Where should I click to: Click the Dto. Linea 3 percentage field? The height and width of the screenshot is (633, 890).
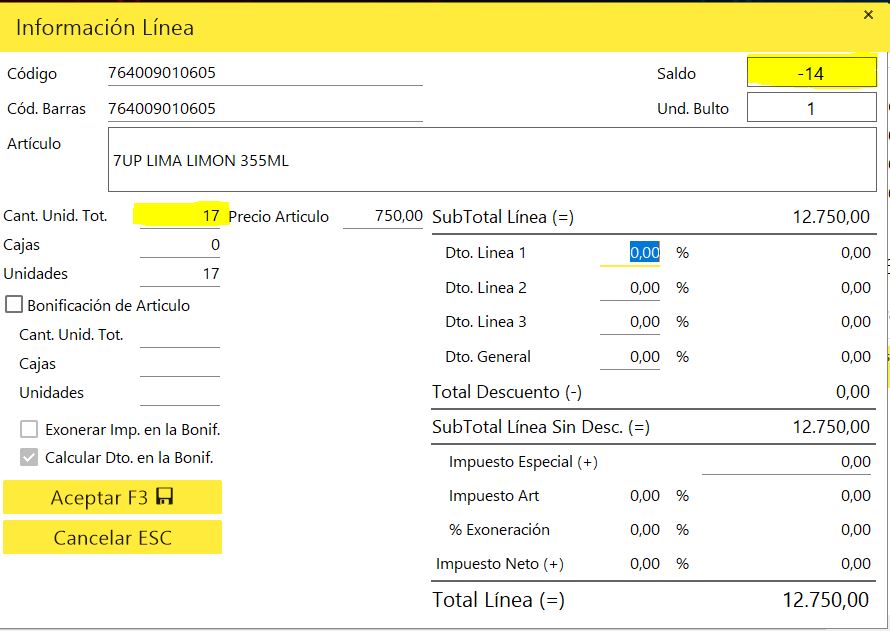(x=631, y=322)
